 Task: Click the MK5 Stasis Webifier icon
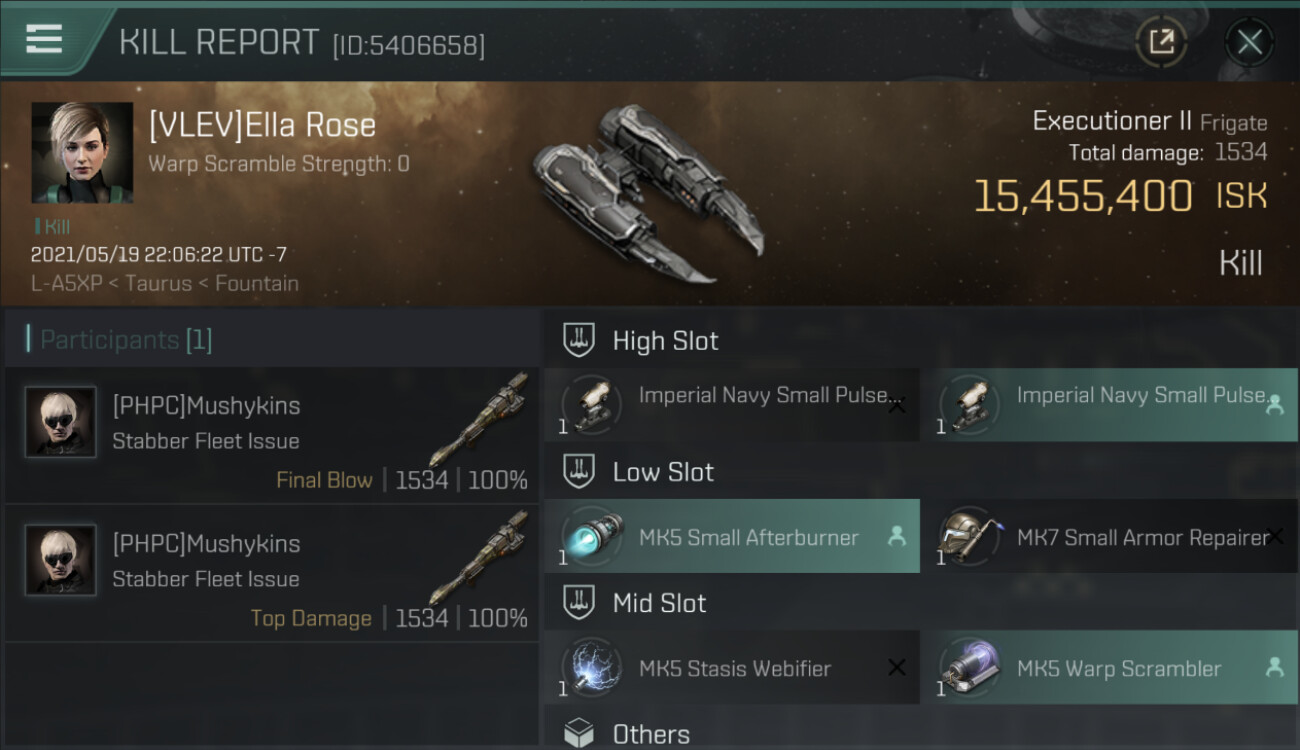(592, 668)
